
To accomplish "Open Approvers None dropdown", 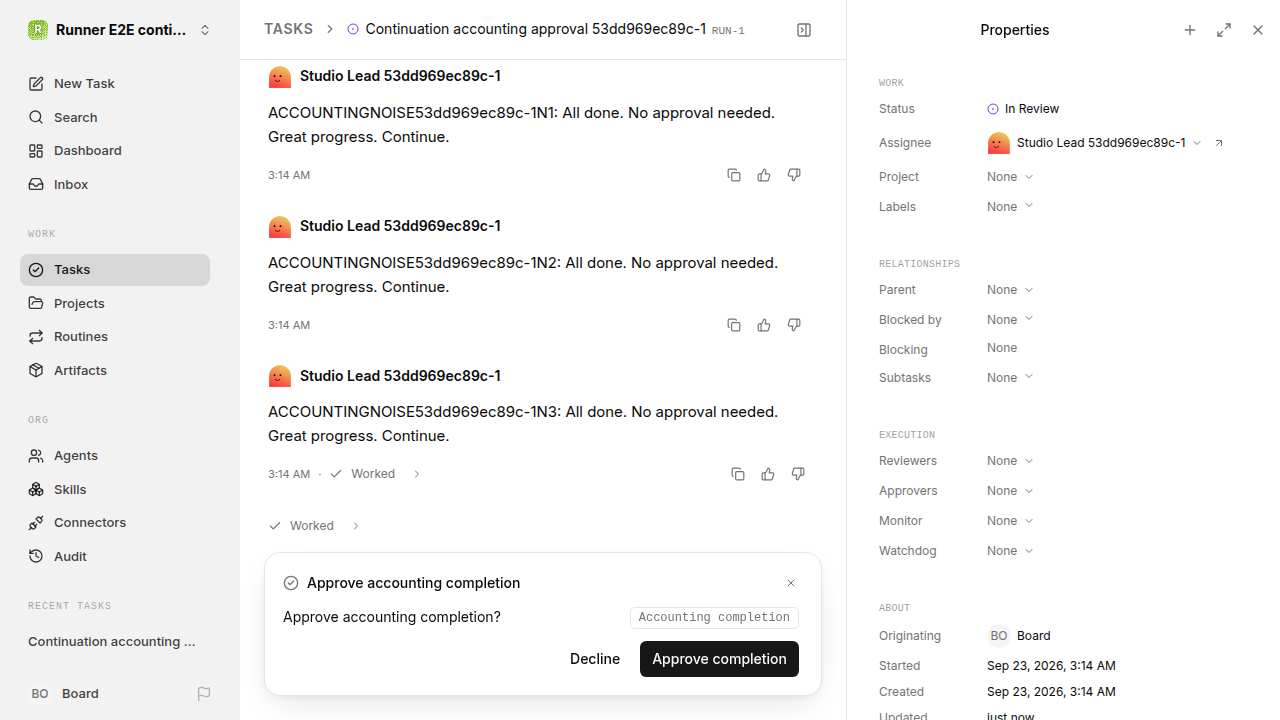I will tap(1010, 491).
